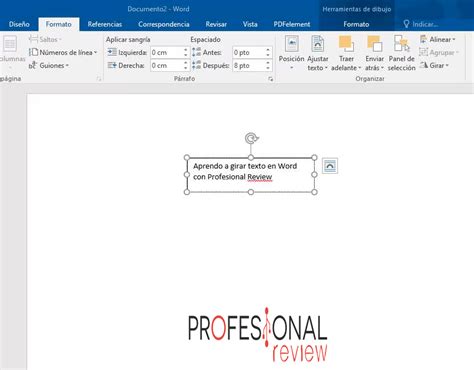Open the Alinear dropdown
The height and width of the screenshot is (370, 474).
(x=437, y=39)
